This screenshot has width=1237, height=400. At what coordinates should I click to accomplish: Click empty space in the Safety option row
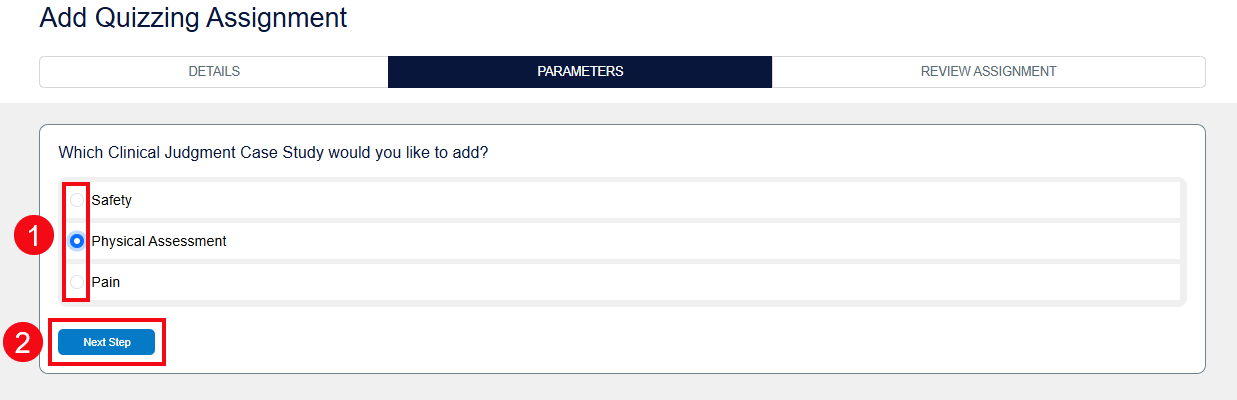650,200
